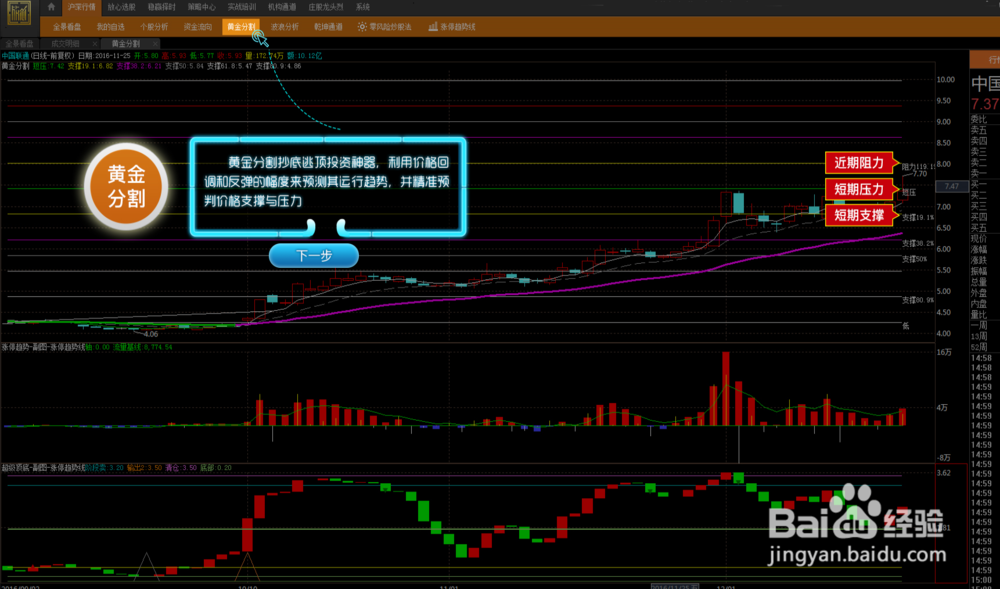Select 乾坤通道 in the orange toolbar
Screen dimensions: 1000x589
click(x=328, y=27)
